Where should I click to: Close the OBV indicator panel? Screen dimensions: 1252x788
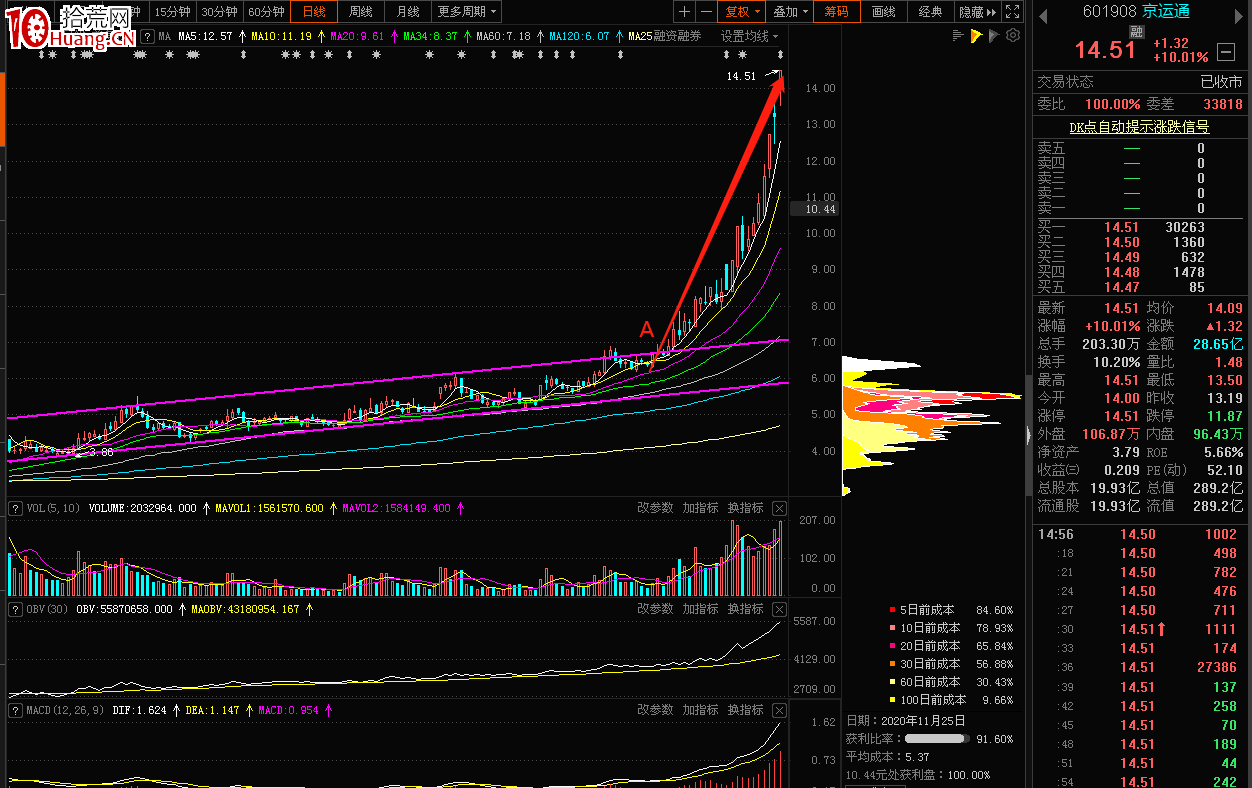click(x=780, y=609)
